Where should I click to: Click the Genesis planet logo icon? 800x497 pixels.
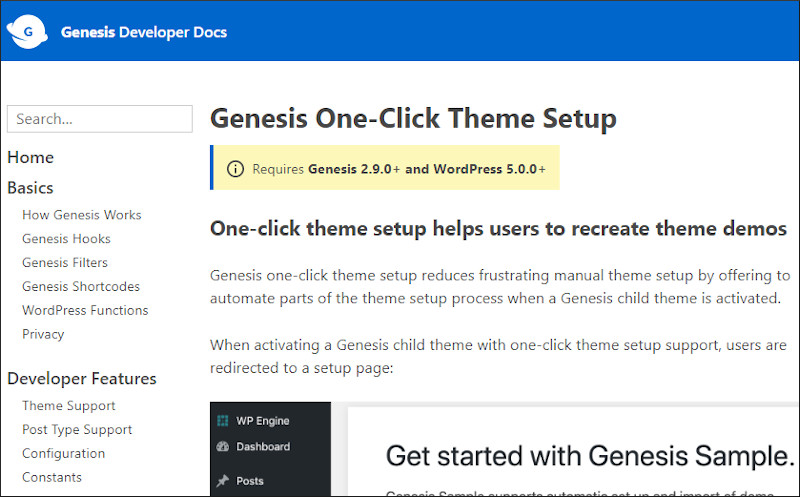pyautogui.click(x=27, y=32)
